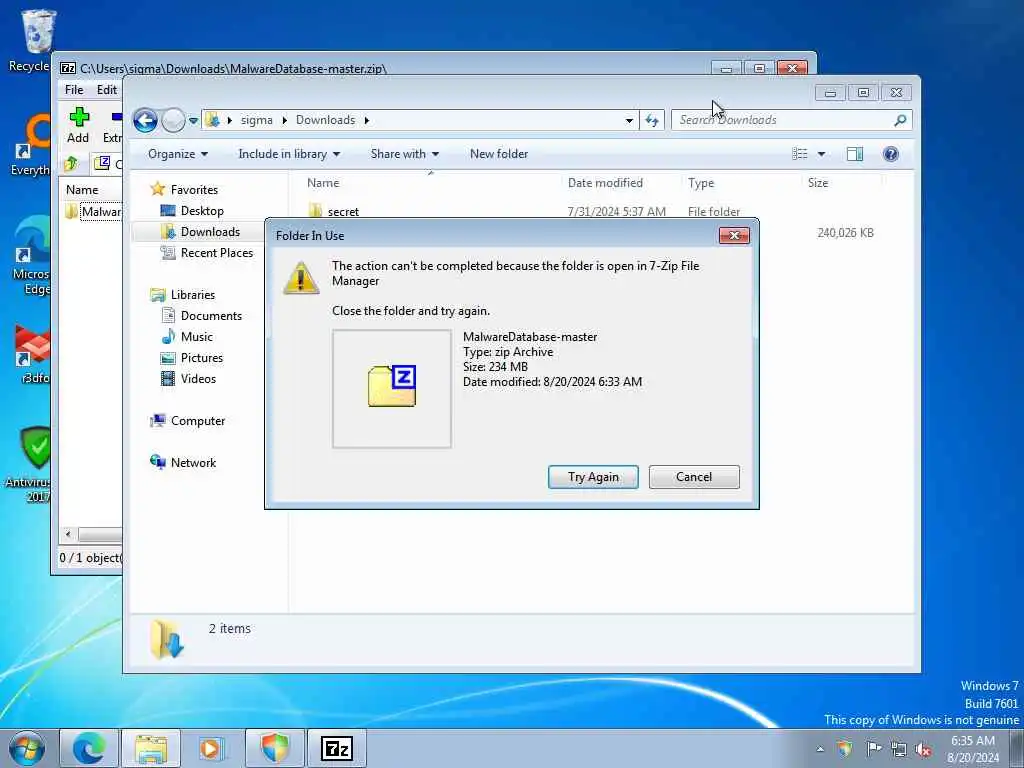Click 7-Zip's up one level folder icon
This screenshot has width=1024, height=768.
point(71,163)
